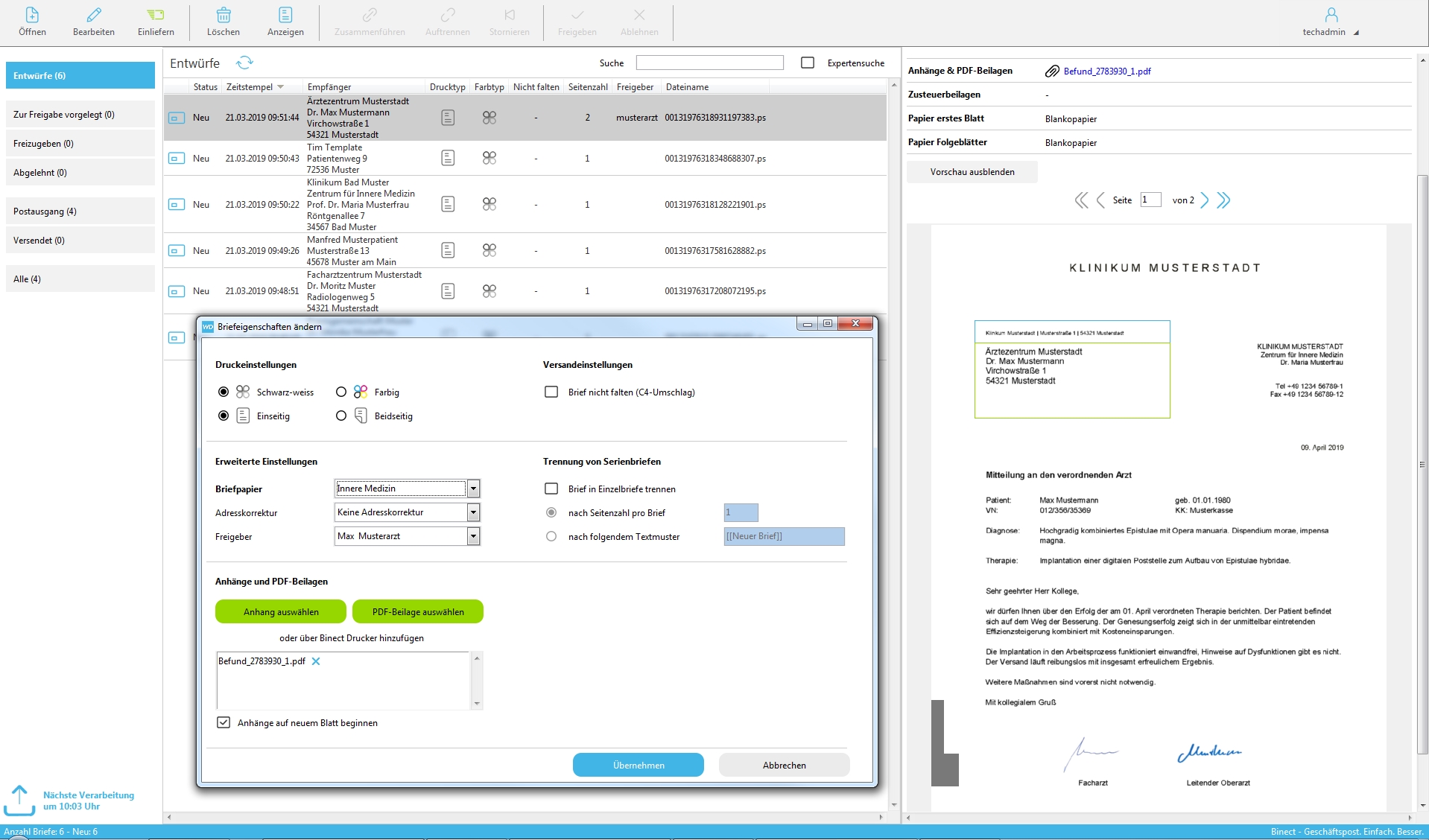This screenshot has height=840, width=1429.
Task: Click the Löschen trash icon
Action: 224,16
